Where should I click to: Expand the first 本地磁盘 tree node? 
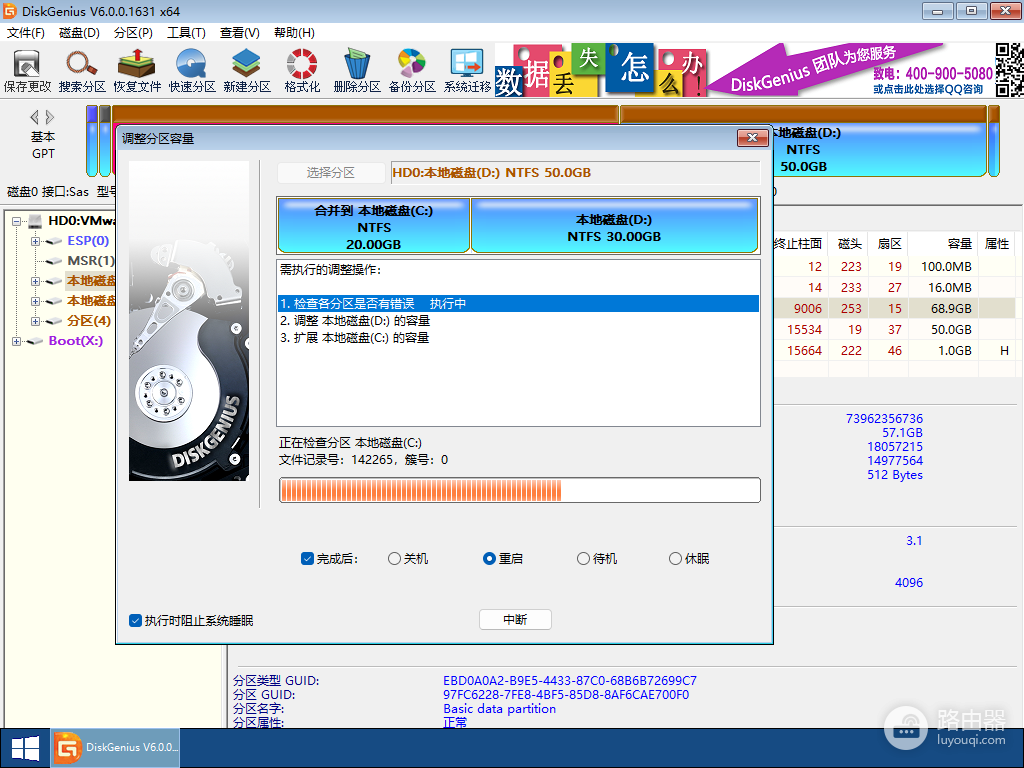[x=36, y=281]
